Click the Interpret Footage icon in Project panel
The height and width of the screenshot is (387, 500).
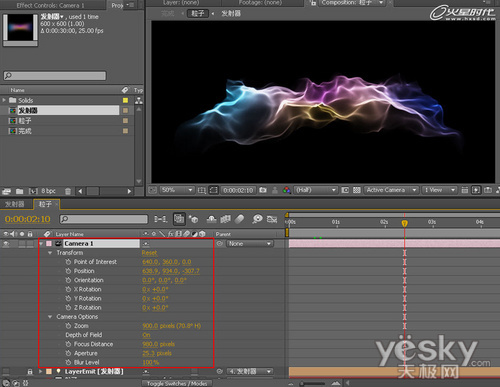(6, 191)
